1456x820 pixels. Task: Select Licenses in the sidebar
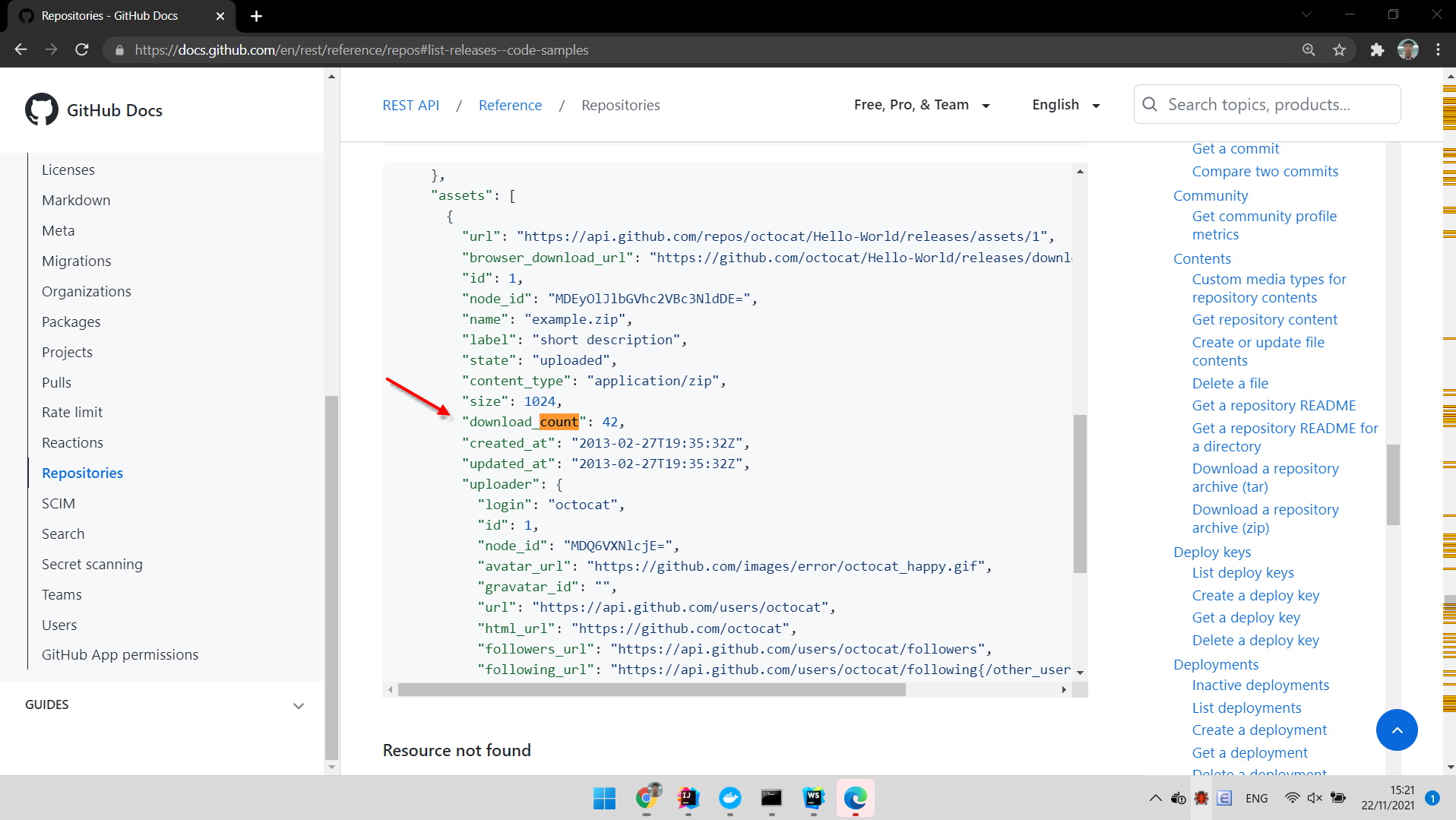click(68, 169)
